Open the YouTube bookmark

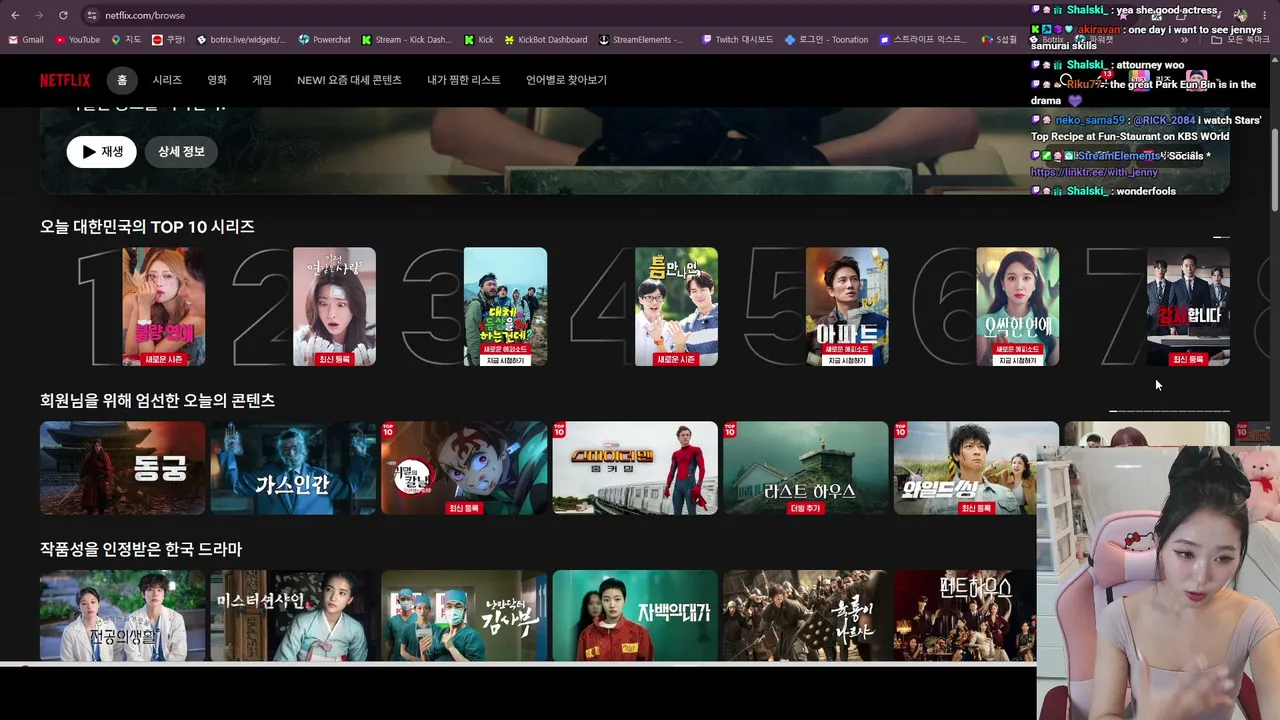pyautogui.click(x=77, y=40)
